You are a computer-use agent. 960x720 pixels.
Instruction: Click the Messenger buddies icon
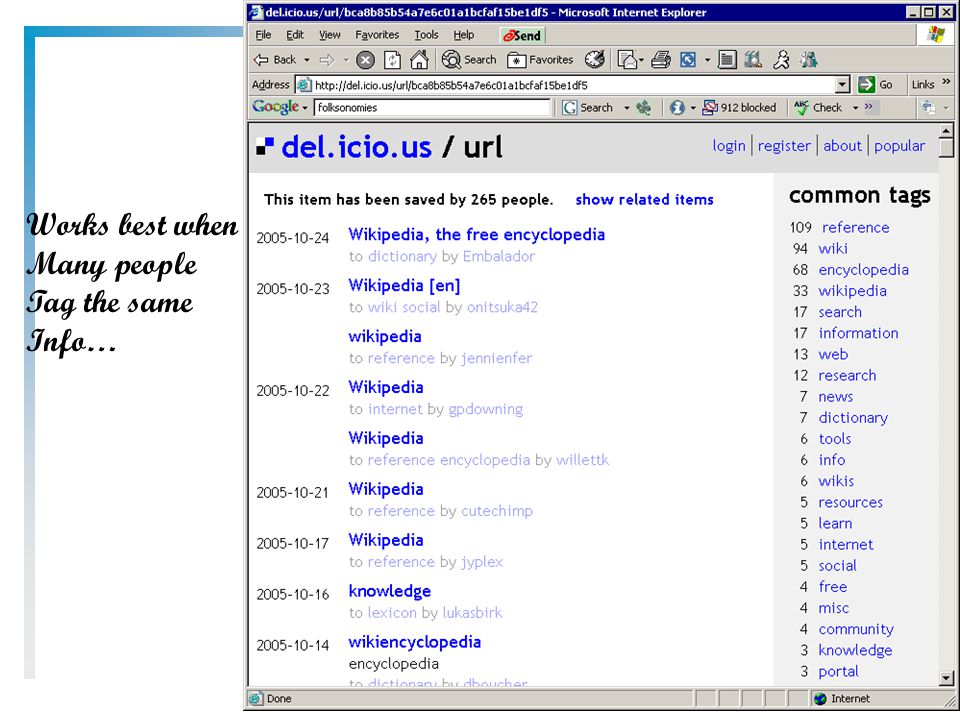809,60
